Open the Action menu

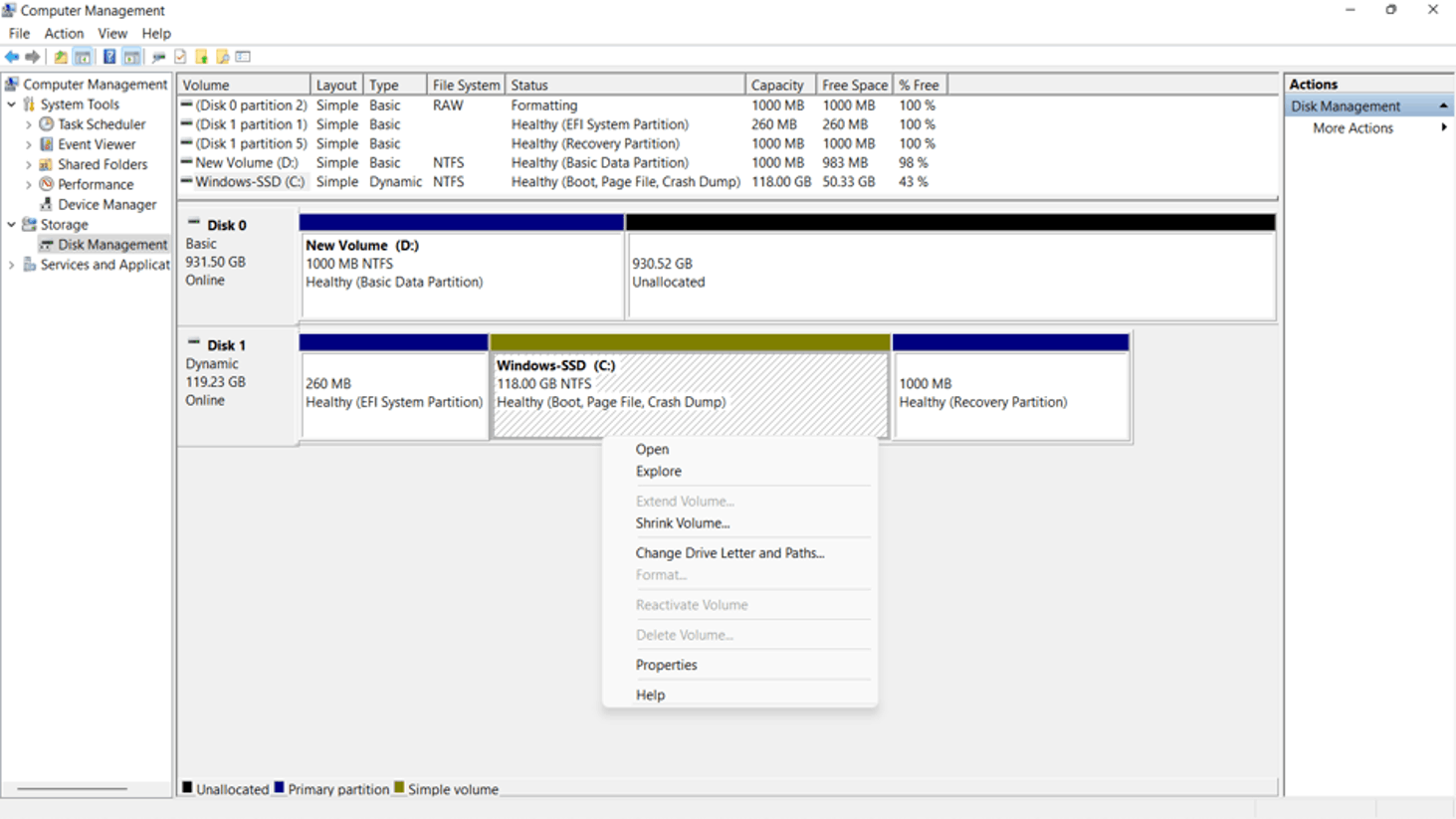click(x=64, y=34)
